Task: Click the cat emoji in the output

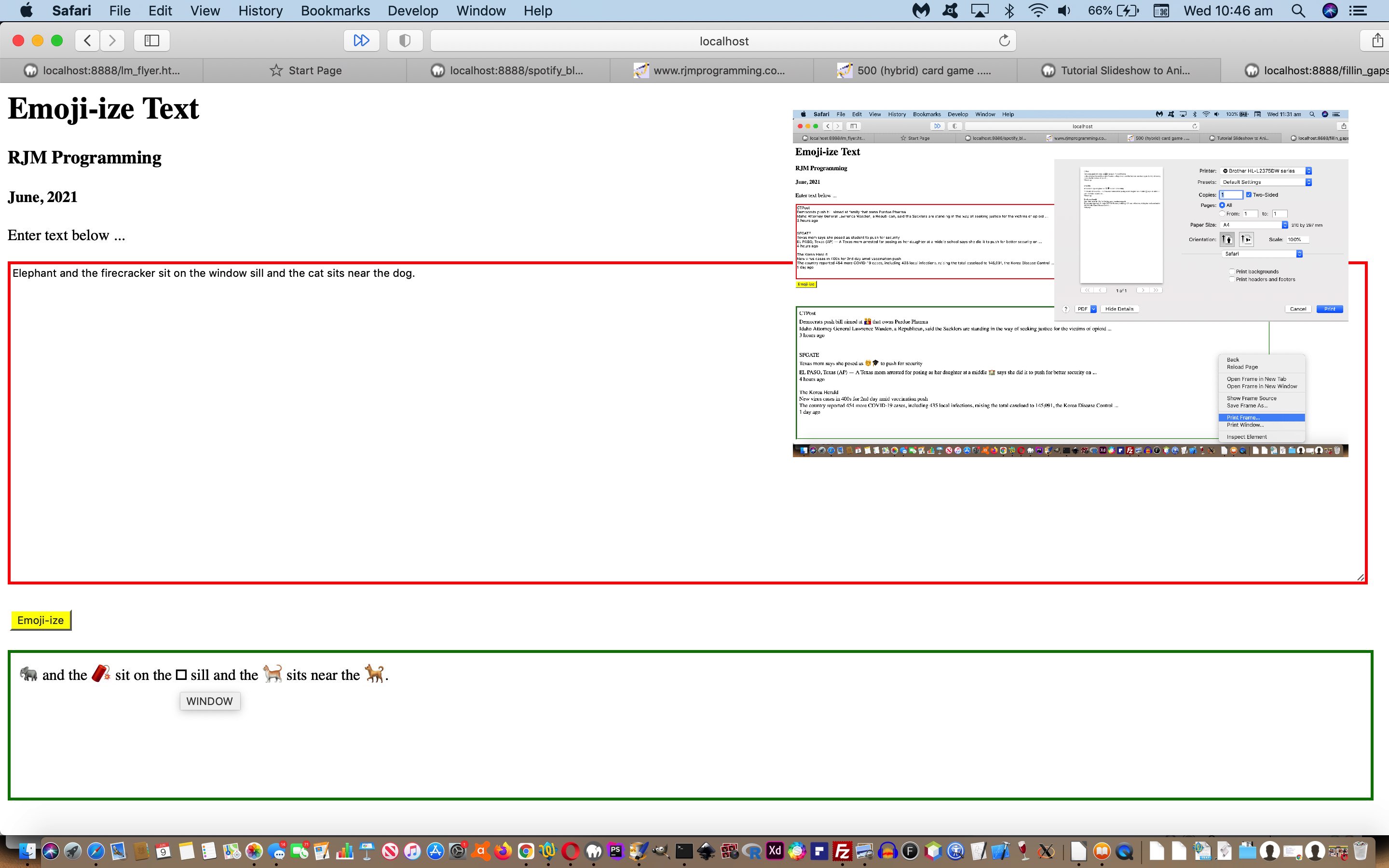Action: [x=272, y=673]
